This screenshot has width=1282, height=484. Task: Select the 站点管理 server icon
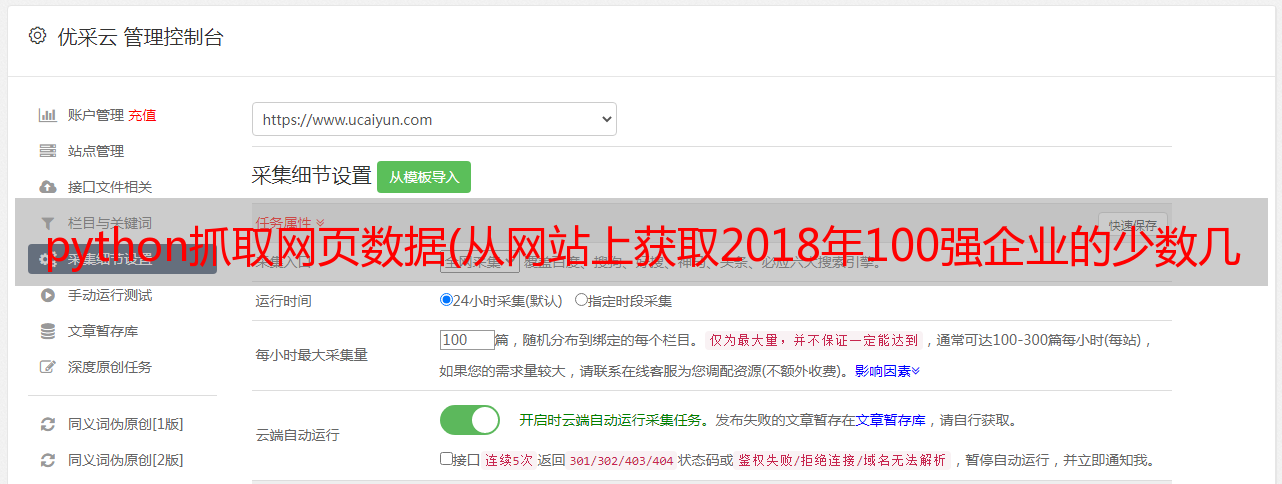click(47, 151)
